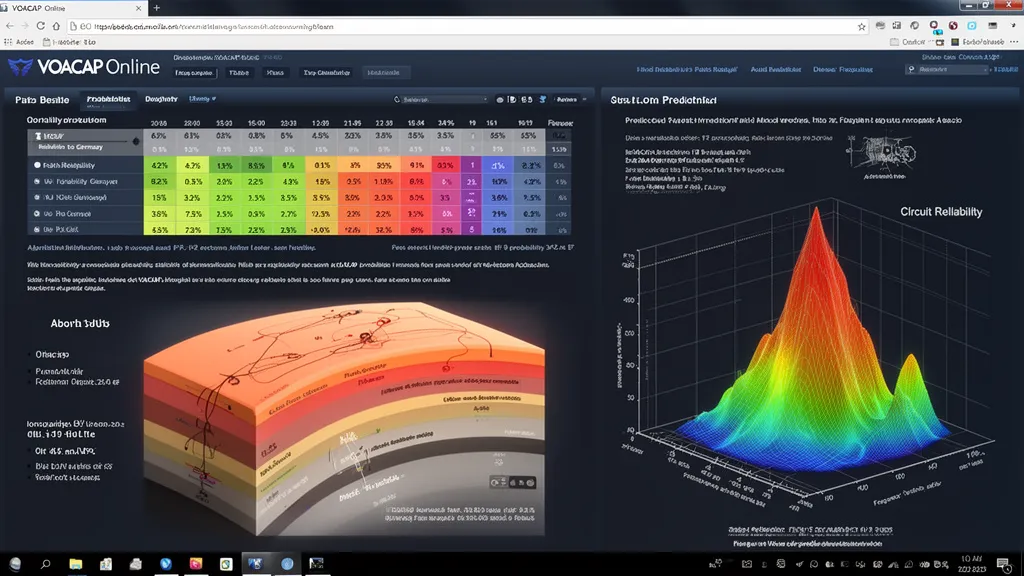Open the bookmarks overflow three-dots menu

[x=1014, y=42]
